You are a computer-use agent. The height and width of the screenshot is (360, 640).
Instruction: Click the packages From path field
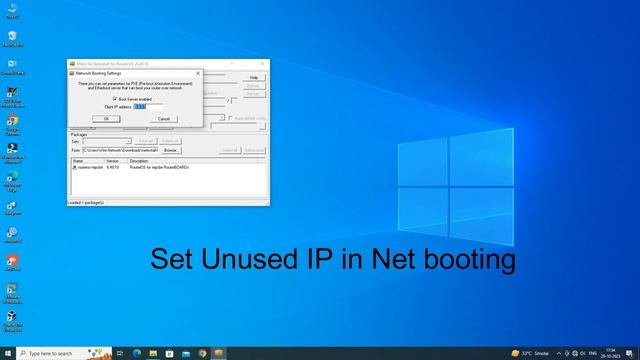pos(120,150)
